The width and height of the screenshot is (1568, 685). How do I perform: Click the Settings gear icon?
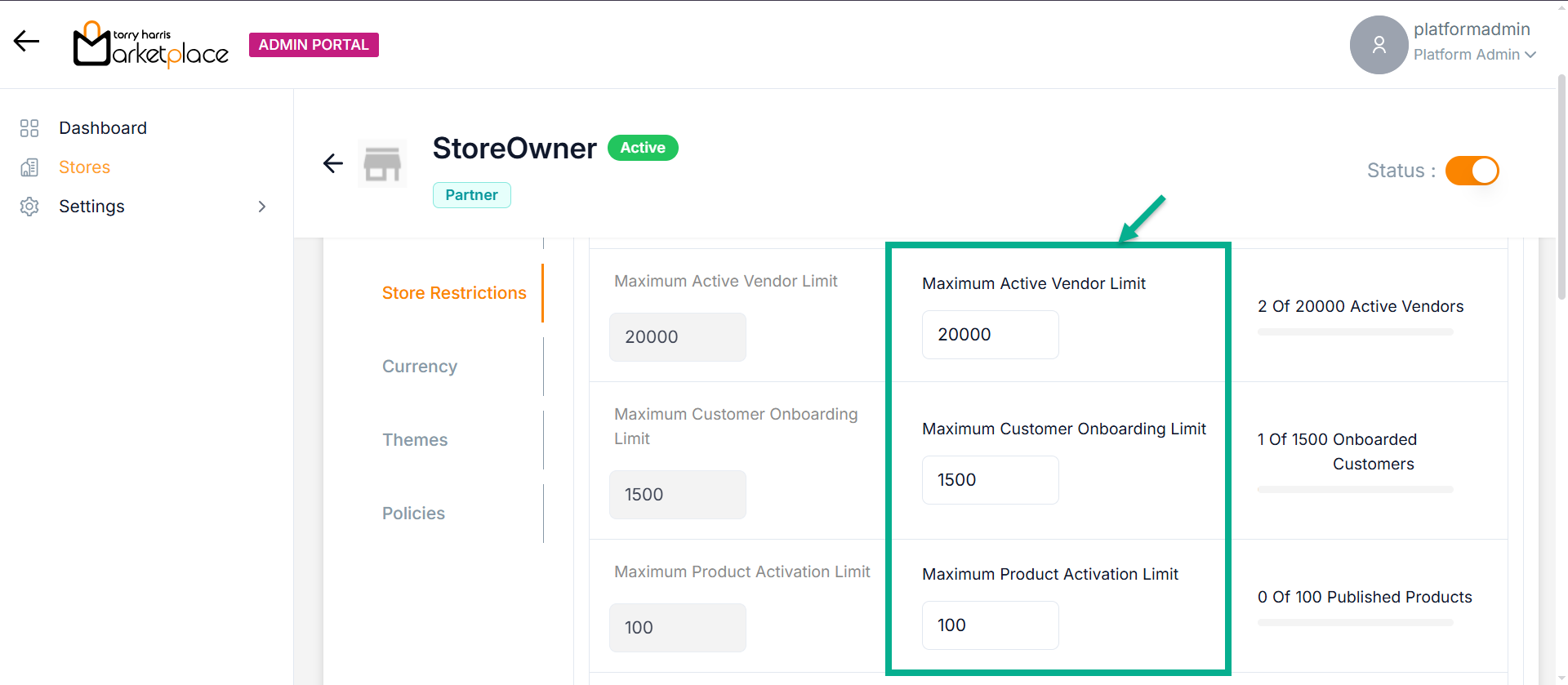click(x=29, y=207)
